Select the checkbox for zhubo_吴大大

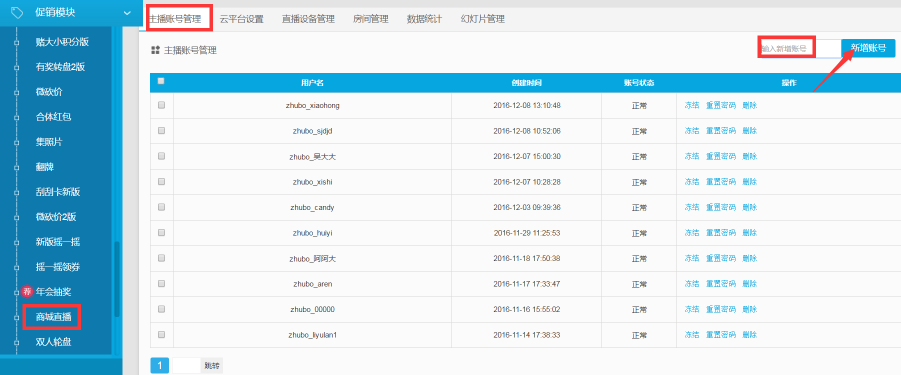click(x=161, y=156)
